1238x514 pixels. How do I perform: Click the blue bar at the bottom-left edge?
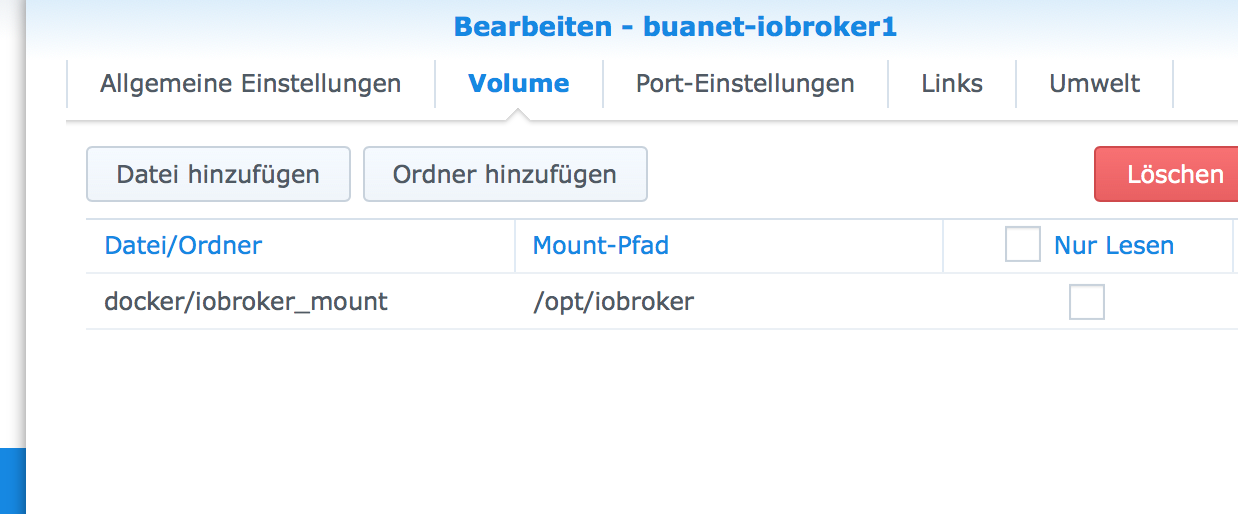coord(12,480)
